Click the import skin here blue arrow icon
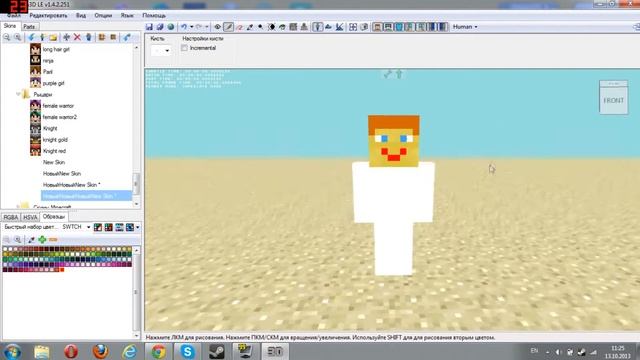Image resolution: width=640 pixels, height=360 pixels. coord(31,37)
